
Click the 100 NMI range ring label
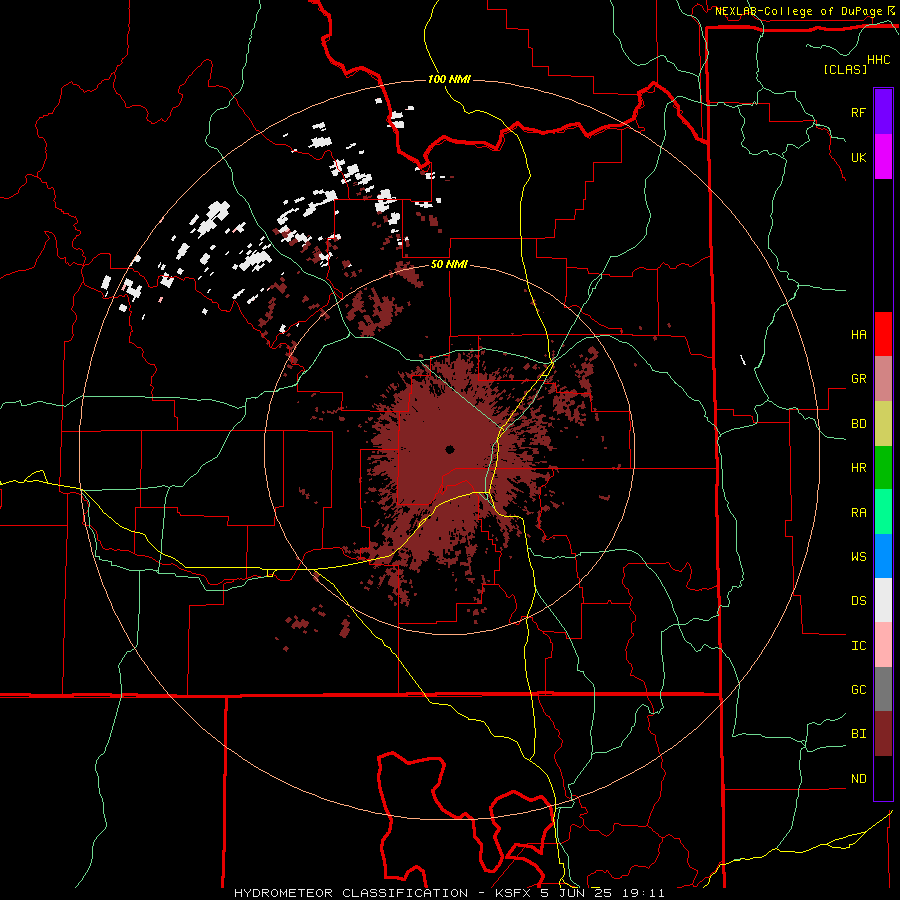tap(449, 79)
